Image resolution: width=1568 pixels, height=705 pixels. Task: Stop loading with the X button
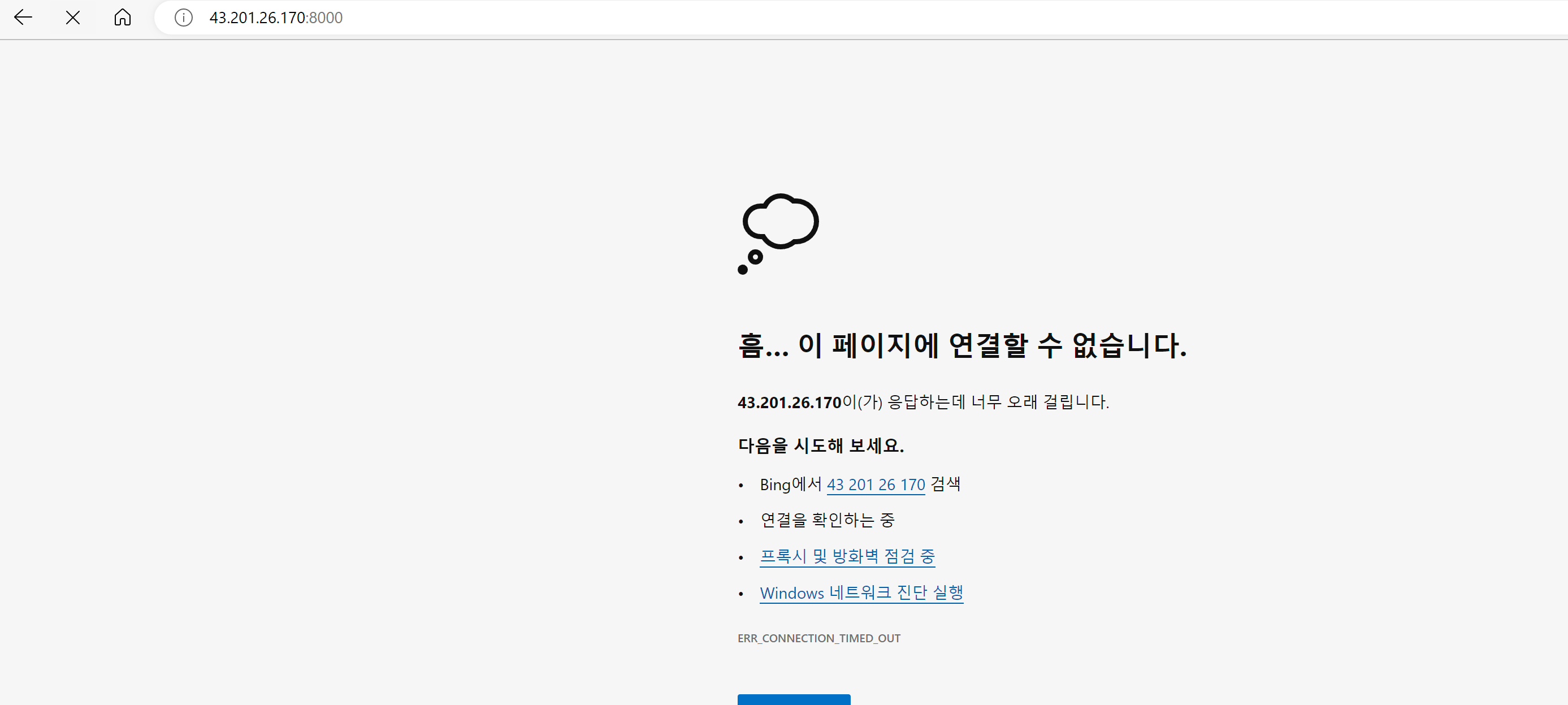73,18
